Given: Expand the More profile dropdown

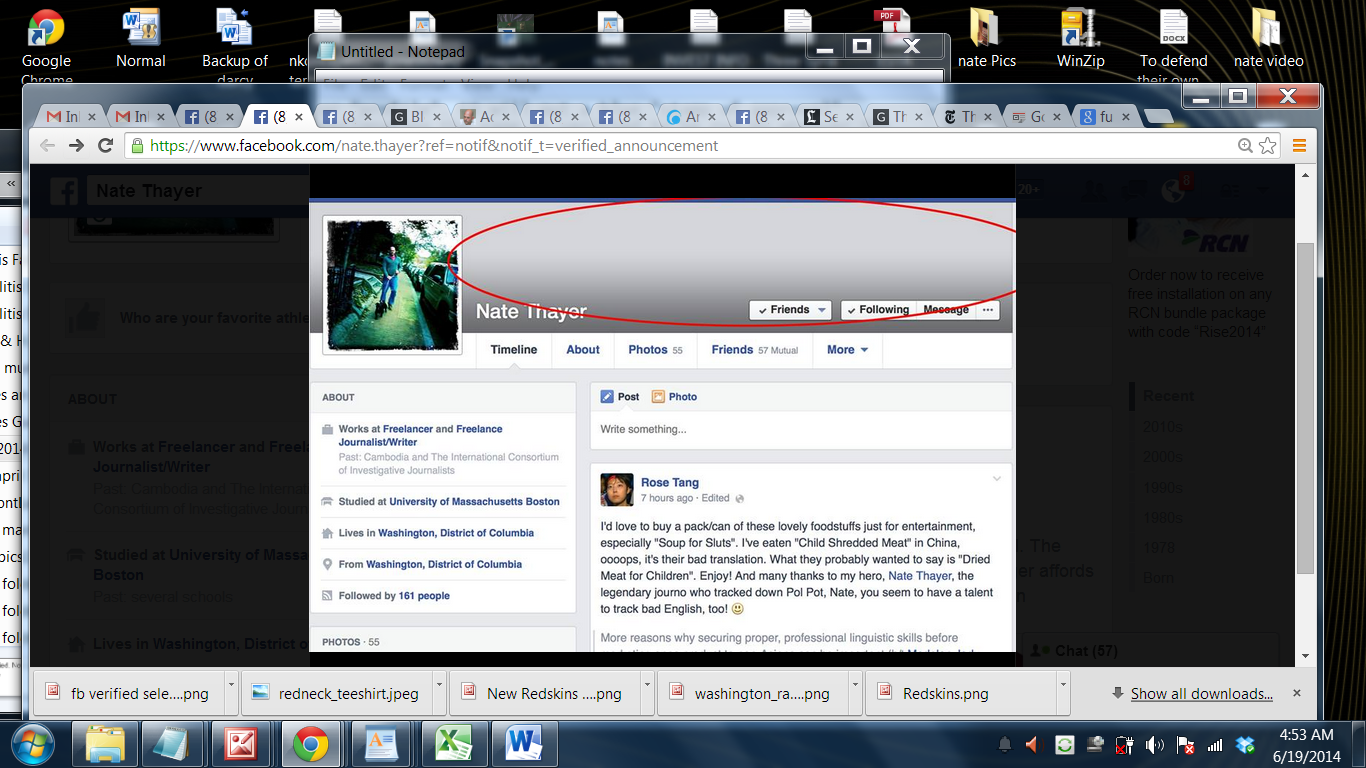Looking at the screenshot, I should [847, 350].
